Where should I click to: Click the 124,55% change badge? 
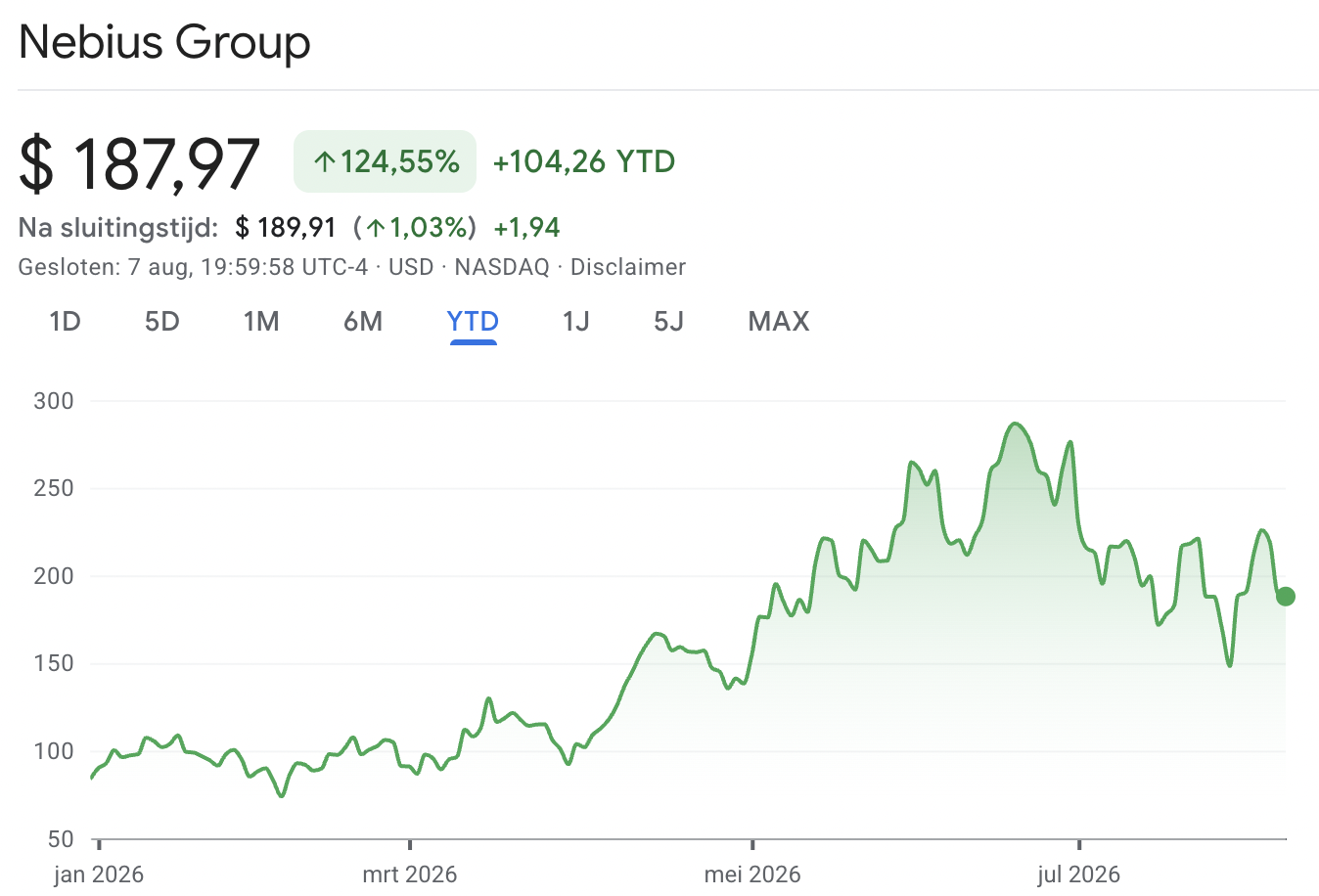386,161
